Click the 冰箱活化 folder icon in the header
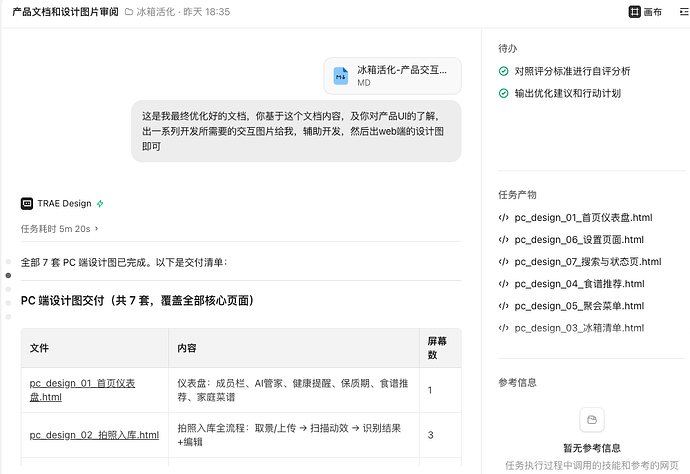Screen dimensions: 690x474 129,12
